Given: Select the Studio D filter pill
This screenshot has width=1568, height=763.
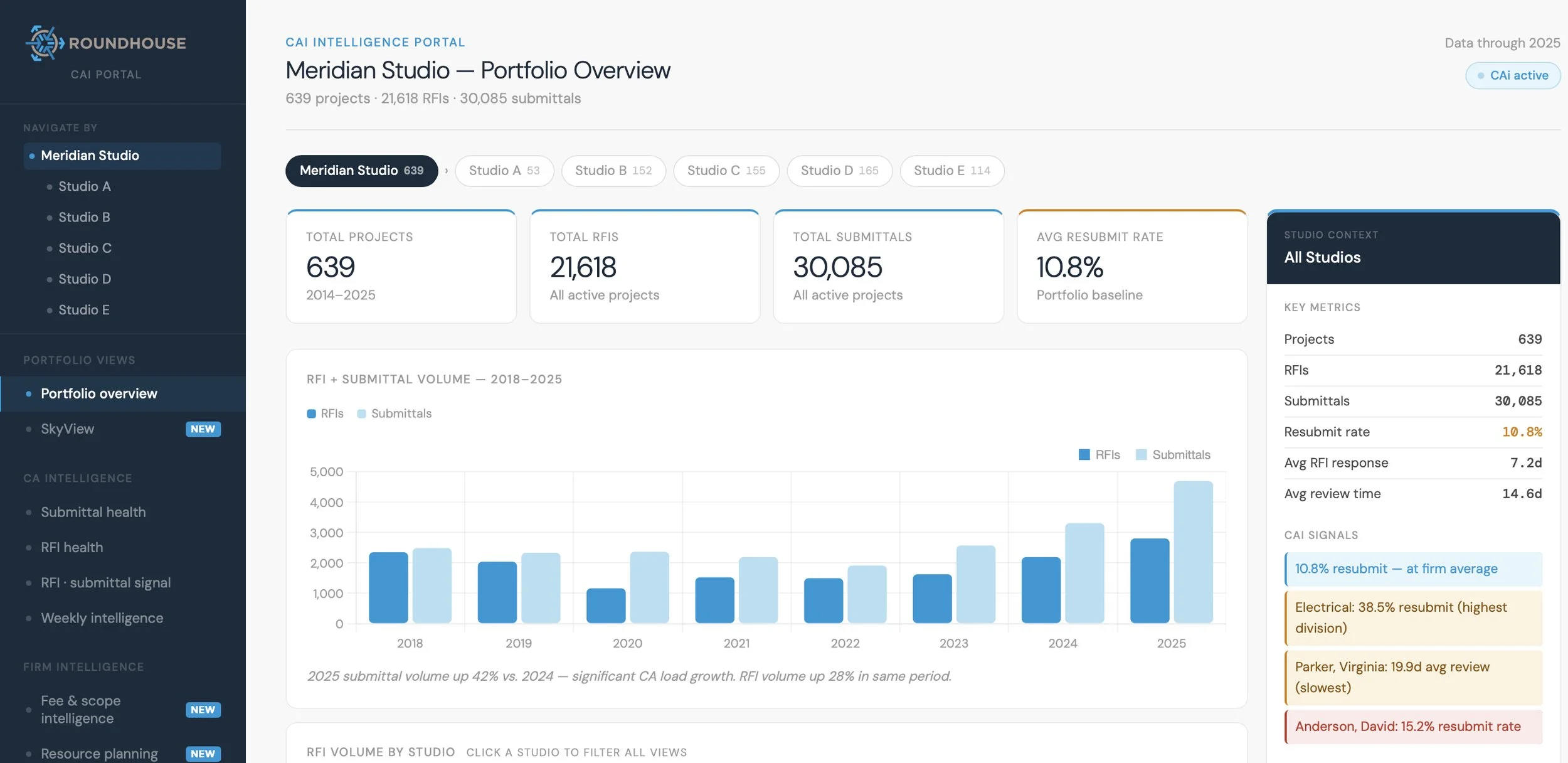Looking at the screenshot, I should click(x=839, y=171).
